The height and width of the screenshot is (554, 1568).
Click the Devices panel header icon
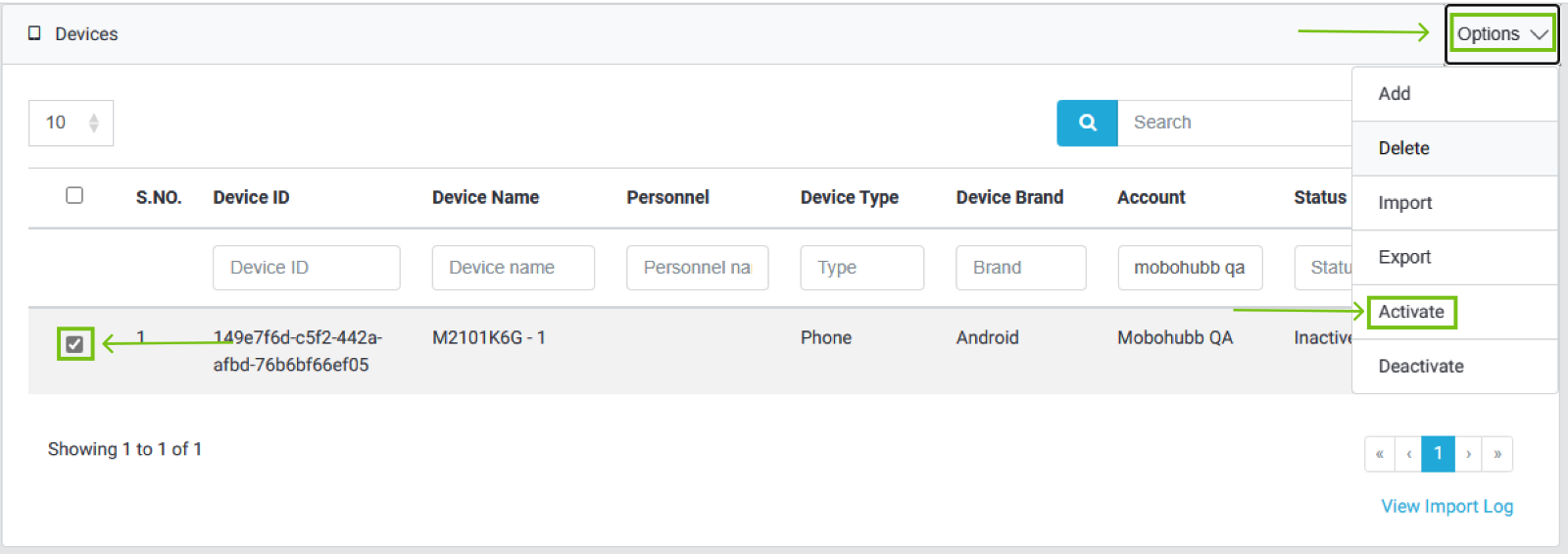(x=34, y=33)
